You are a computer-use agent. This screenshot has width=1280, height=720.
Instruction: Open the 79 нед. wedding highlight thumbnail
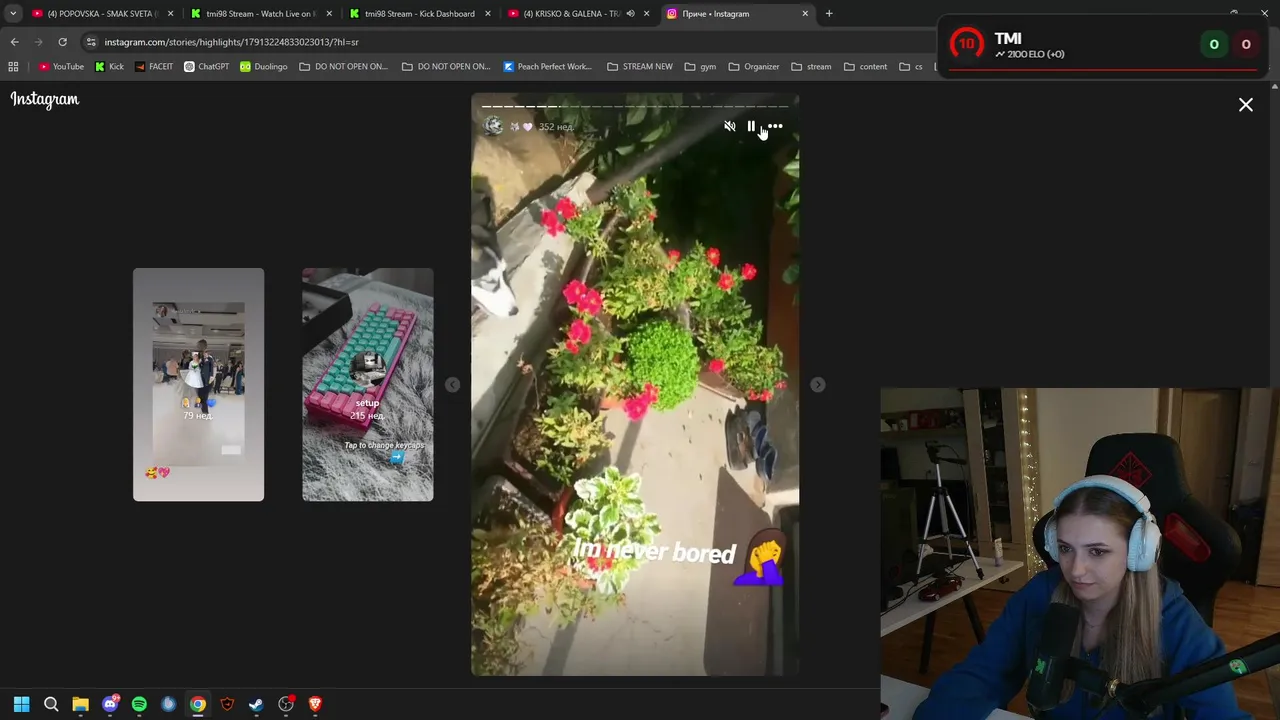click(x=199, y=384)
